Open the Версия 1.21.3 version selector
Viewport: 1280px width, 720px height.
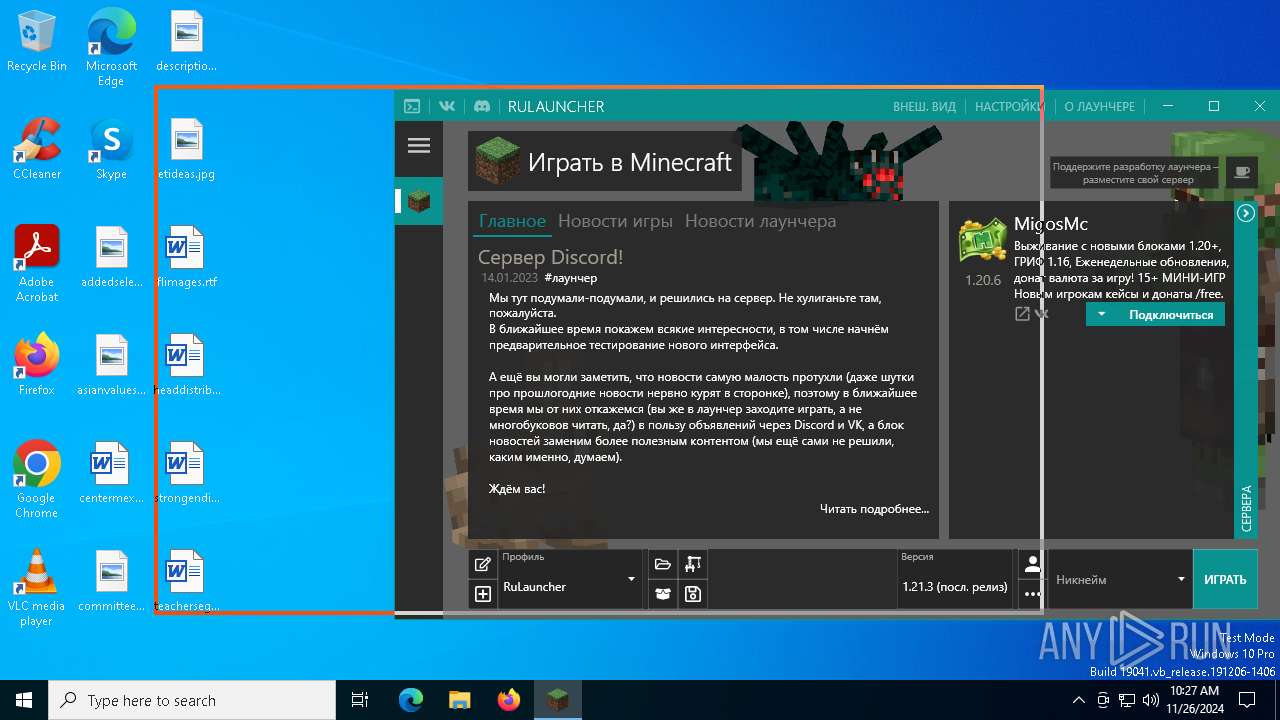[x=955, y=579]
